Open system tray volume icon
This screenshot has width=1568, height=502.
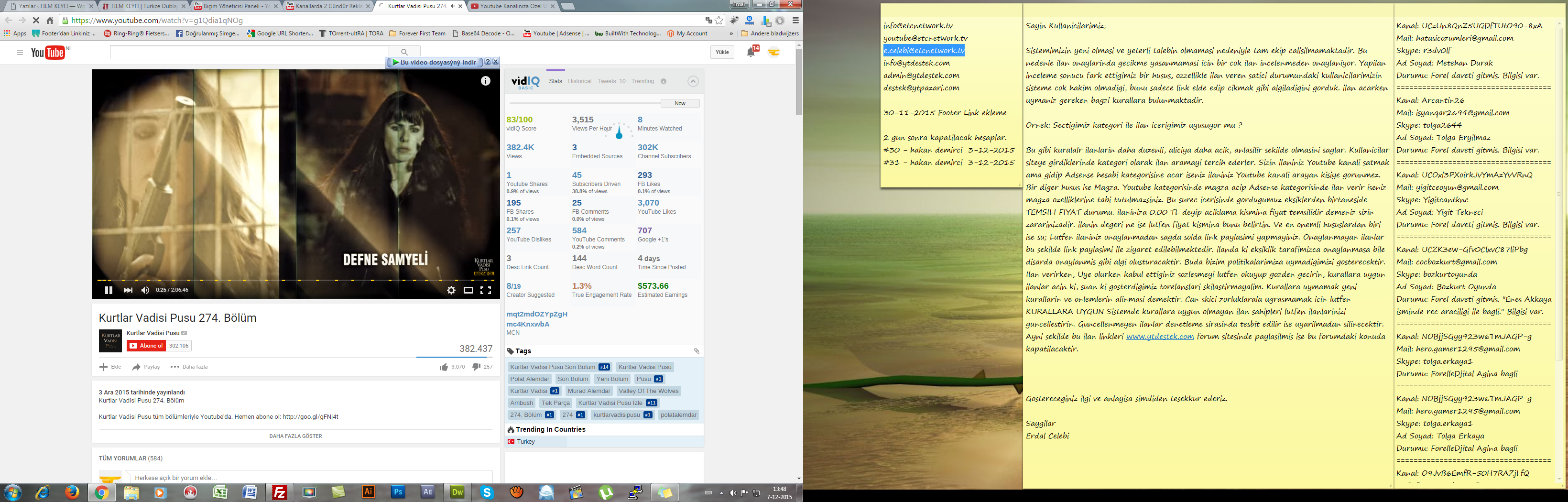732,493
